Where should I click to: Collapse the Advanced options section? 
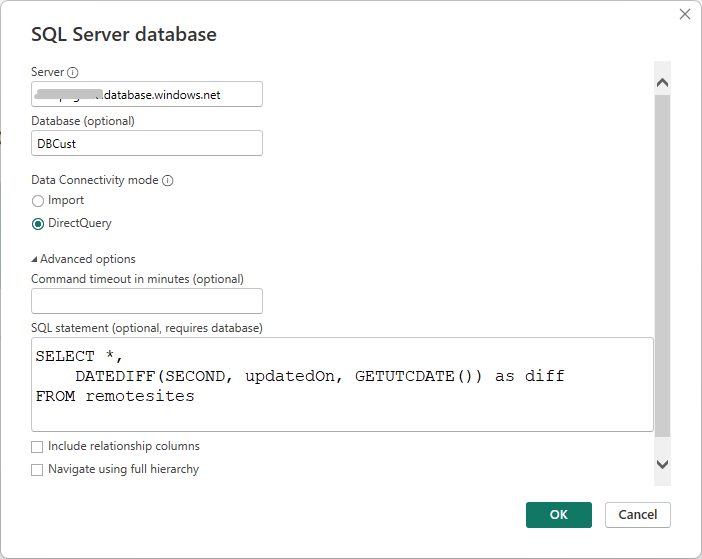83,259
